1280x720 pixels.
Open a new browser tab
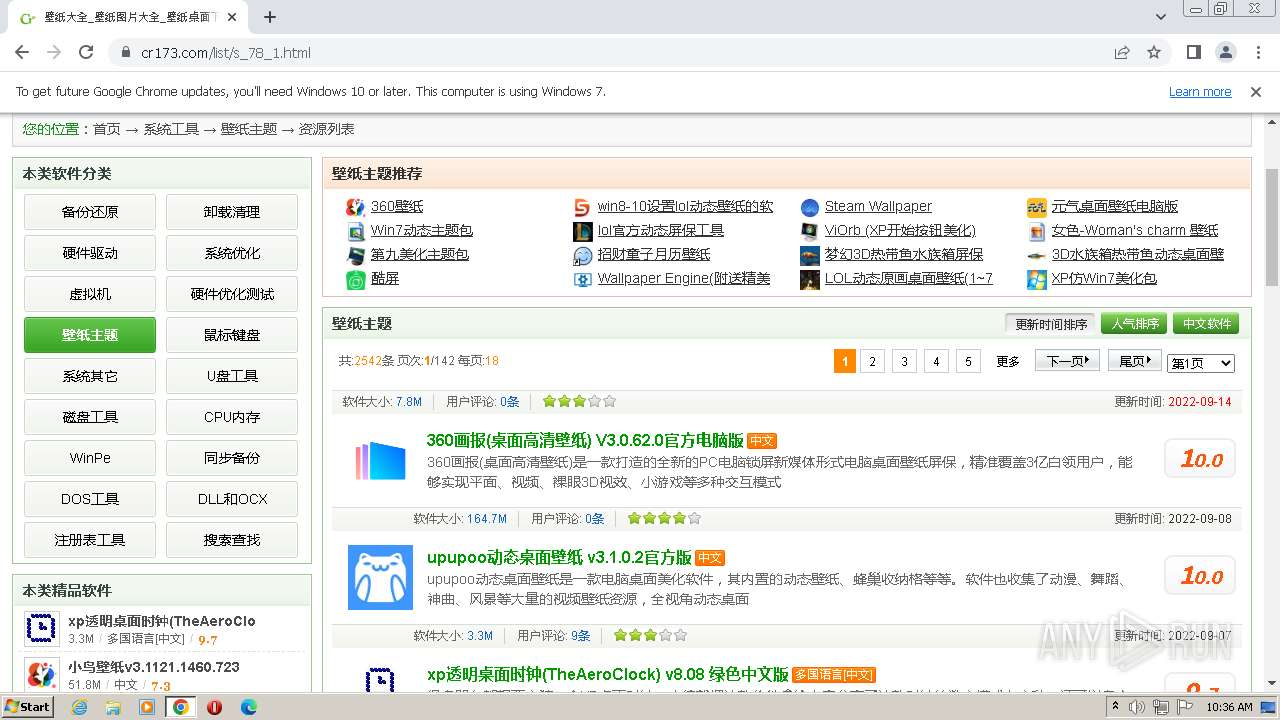pyautogui.click(x=270, y=17)
